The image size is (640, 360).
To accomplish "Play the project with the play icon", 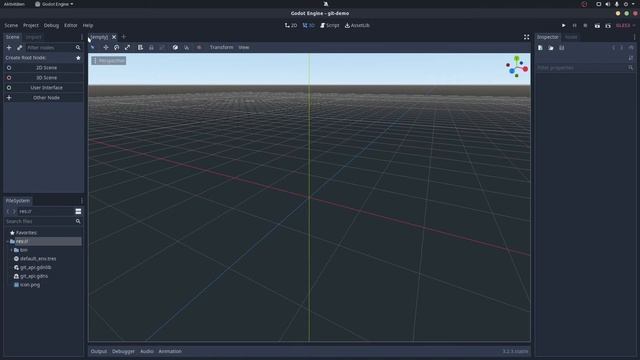I will tap(564, 25).
